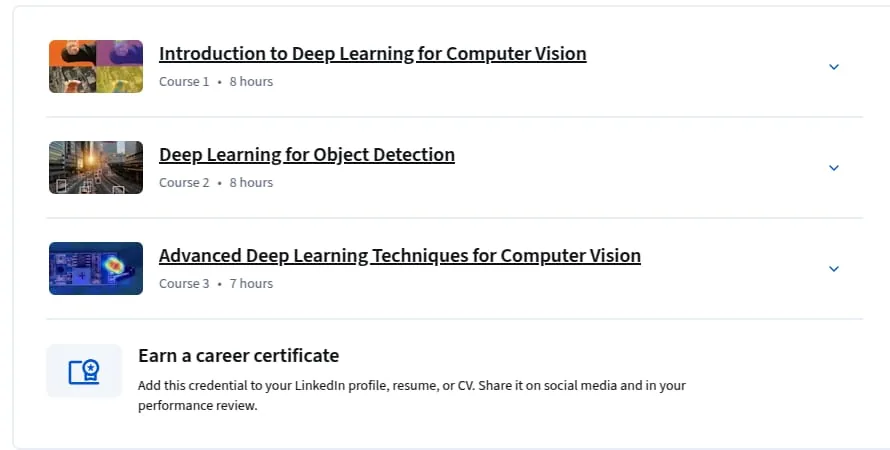Click the Deep Learning for Object Detection thumbnail
Screen dimensions: 890x450
[96, 167]
